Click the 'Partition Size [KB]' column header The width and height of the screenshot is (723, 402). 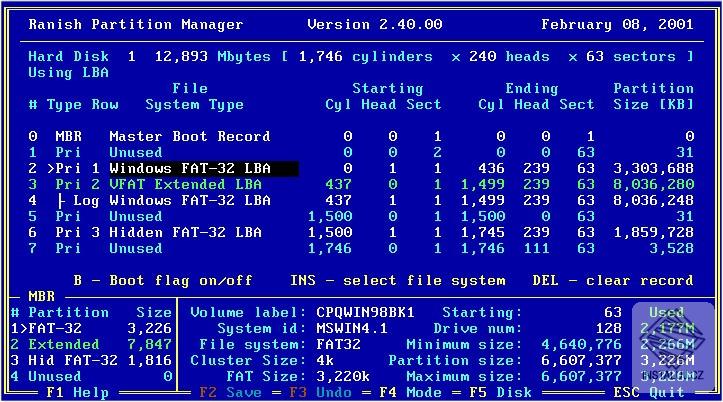point(653,97)
